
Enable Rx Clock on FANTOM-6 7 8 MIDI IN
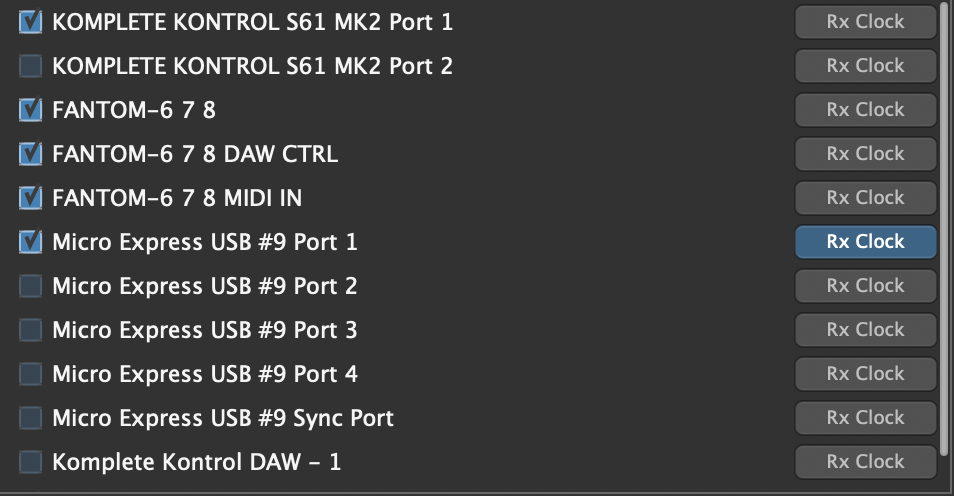click(x=865, y=198)
